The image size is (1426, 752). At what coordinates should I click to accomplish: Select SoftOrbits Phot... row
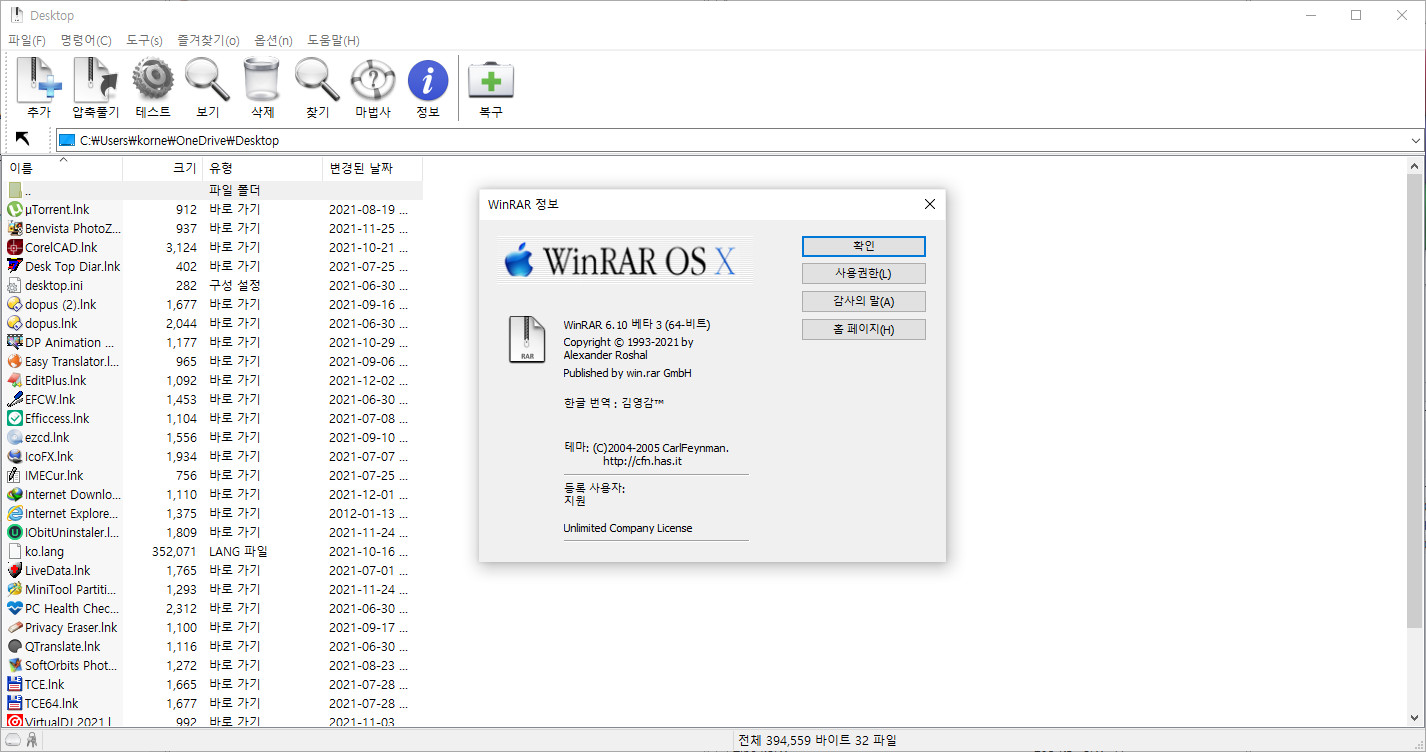click(x=212, y=665)
